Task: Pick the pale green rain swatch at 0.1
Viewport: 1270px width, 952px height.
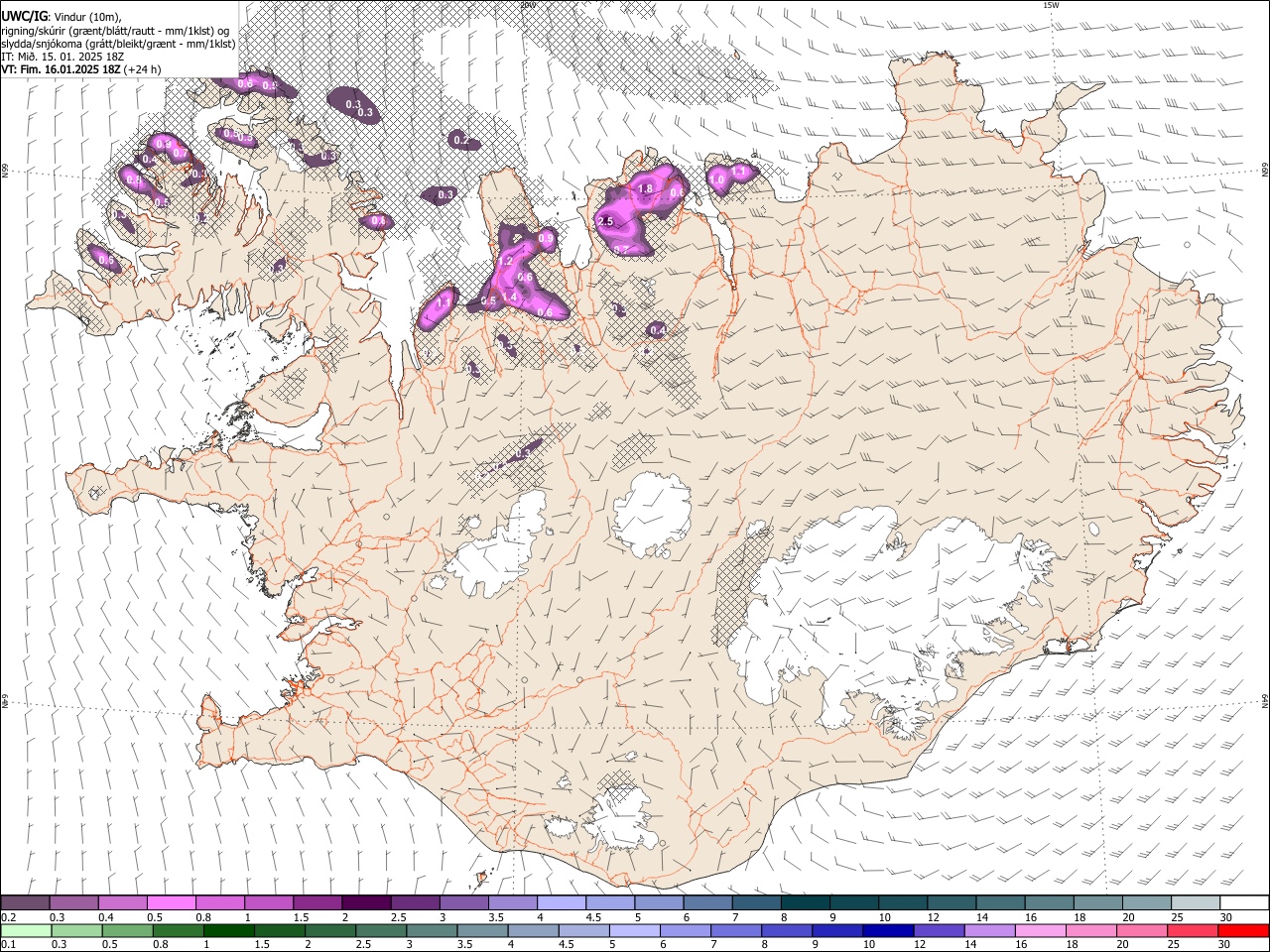Action: tap(26, 930)
